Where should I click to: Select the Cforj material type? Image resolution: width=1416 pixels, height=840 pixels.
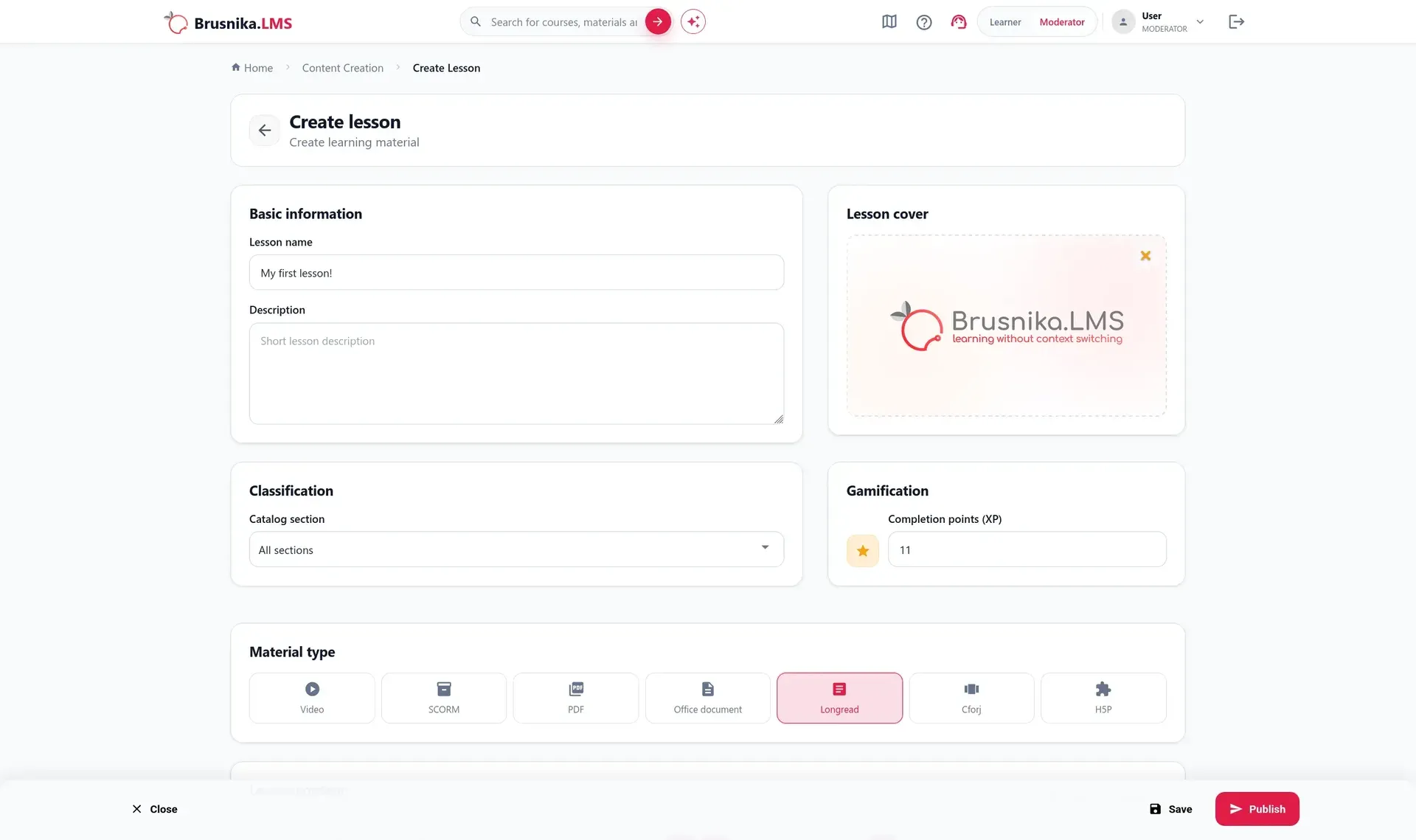(x=971, y=698)
